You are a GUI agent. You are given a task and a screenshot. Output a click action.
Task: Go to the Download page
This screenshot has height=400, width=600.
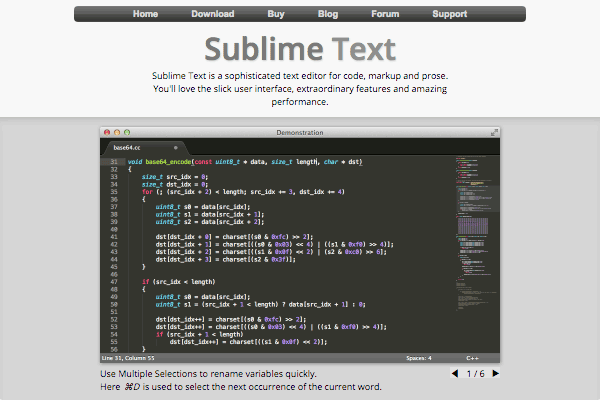tap(213, 14)
